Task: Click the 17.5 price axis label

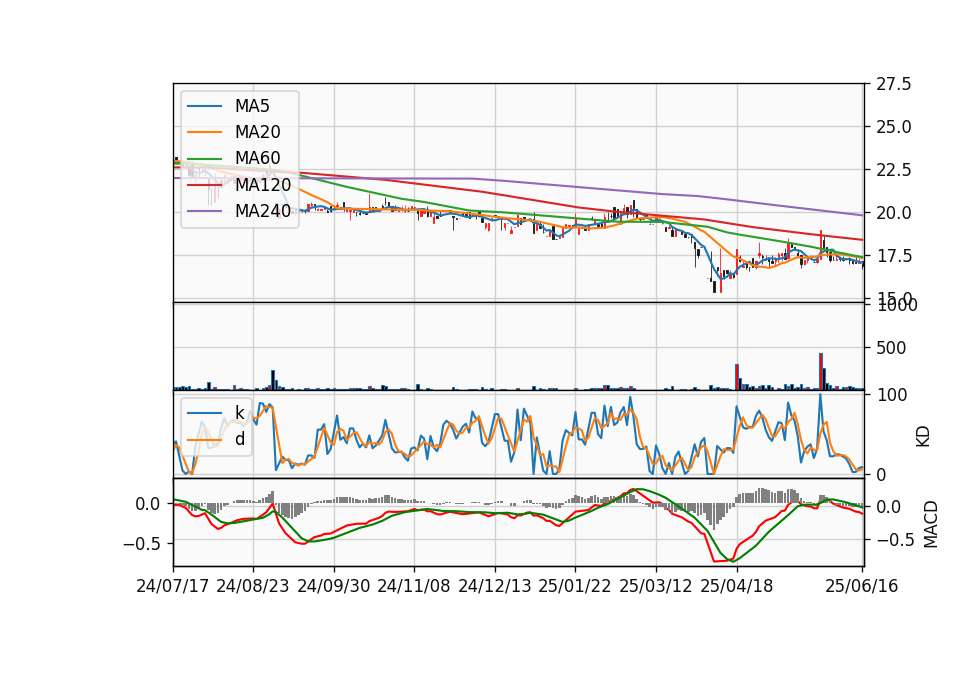Action: click(x=894, y=256)
